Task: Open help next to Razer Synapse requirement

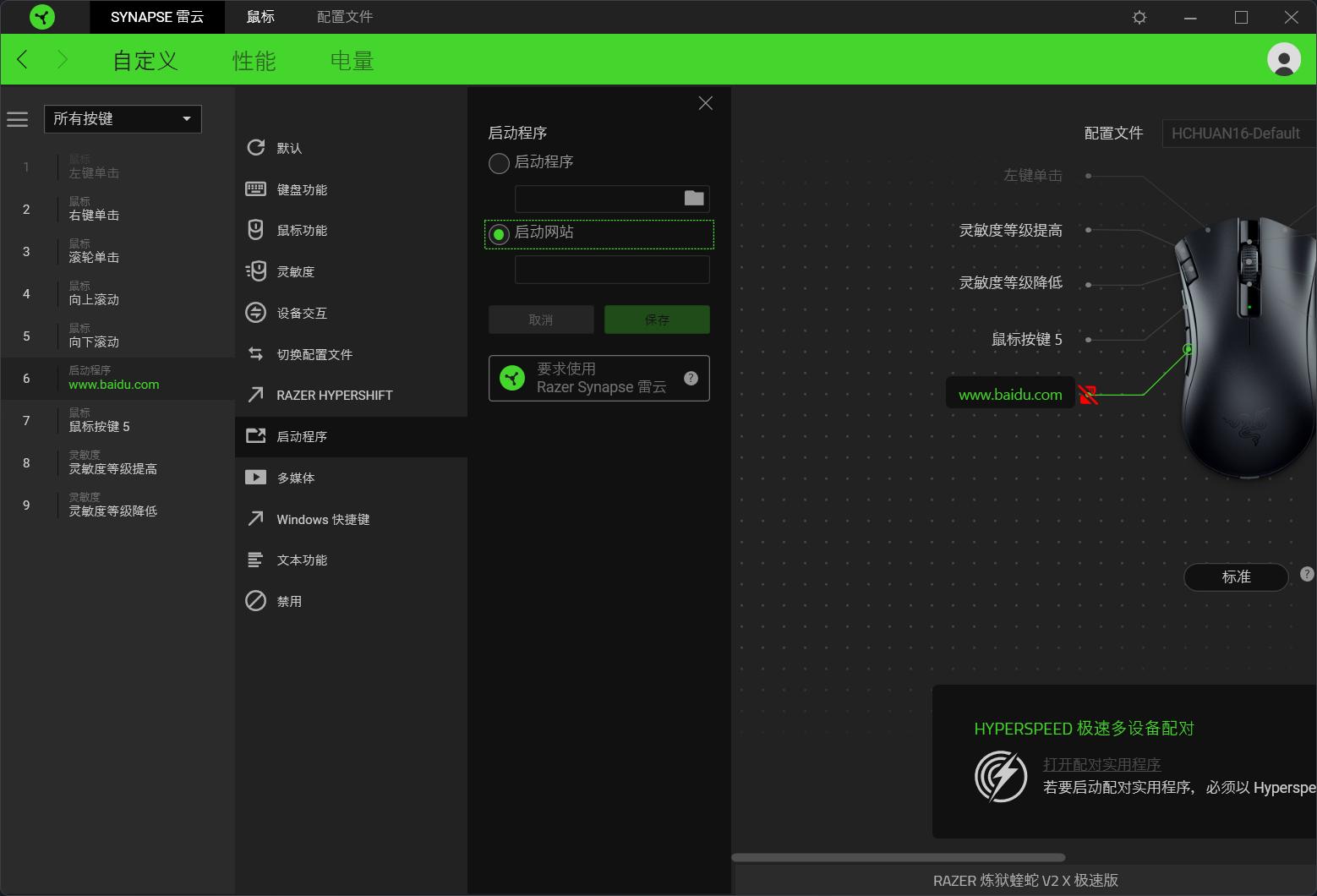Action: coord(691,378)
